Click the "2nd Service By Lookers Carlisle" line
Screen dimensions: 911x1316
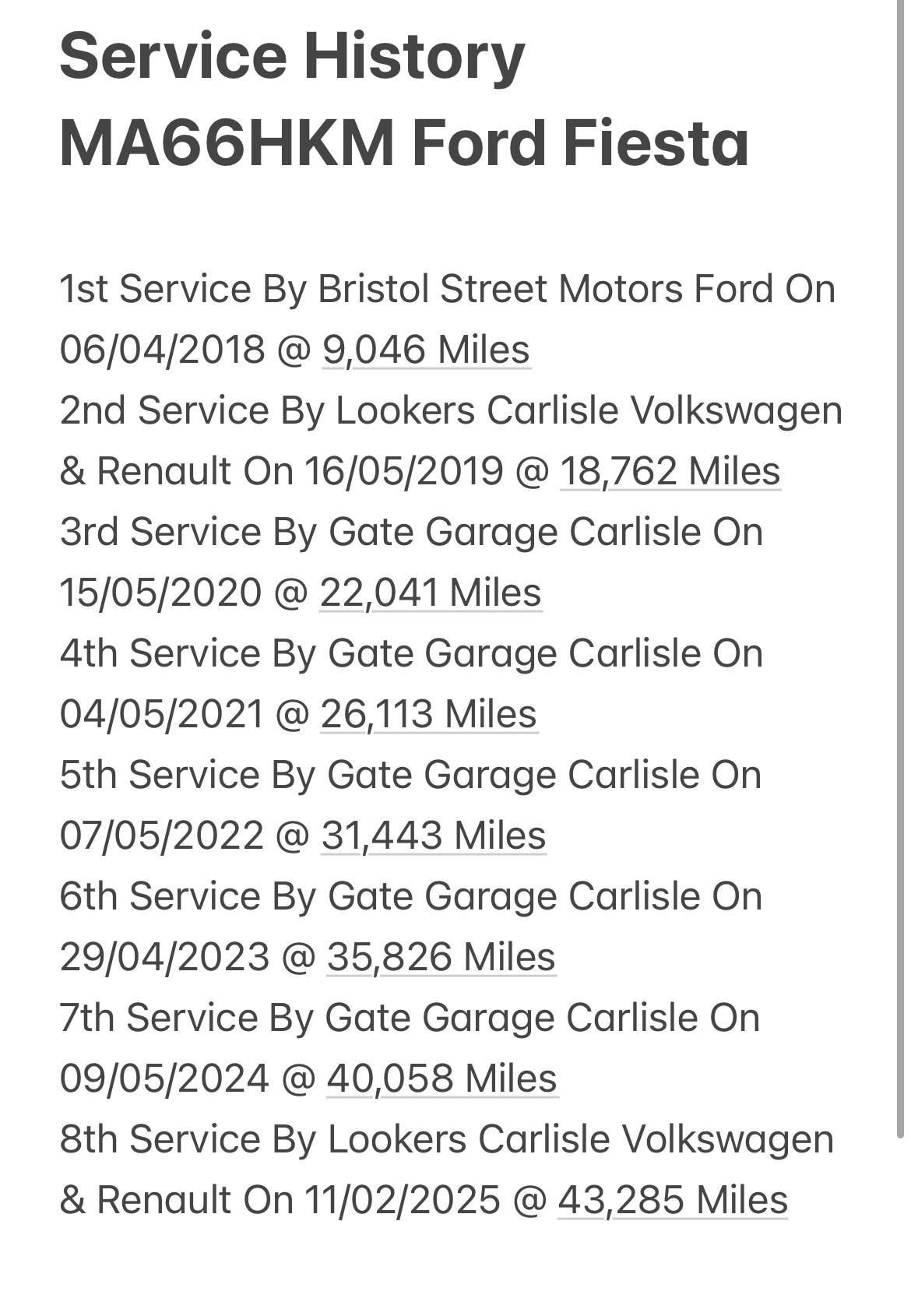[451, 410]
